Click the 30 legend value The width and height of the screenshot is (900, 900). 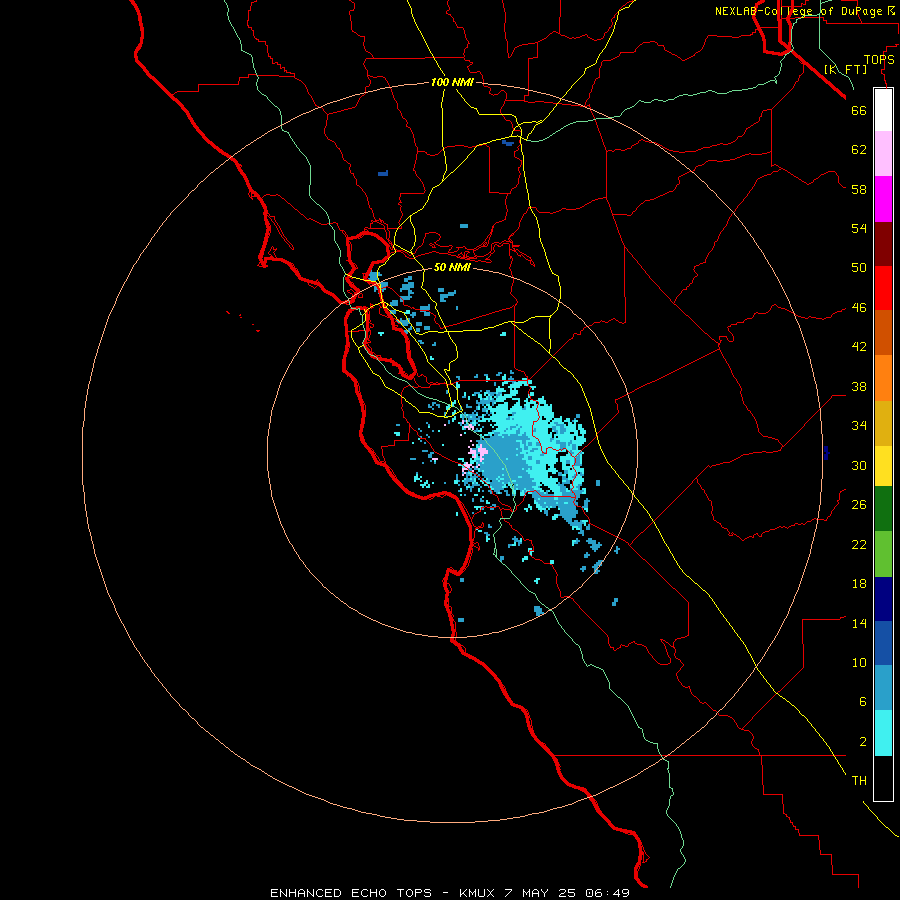(859, 465)
